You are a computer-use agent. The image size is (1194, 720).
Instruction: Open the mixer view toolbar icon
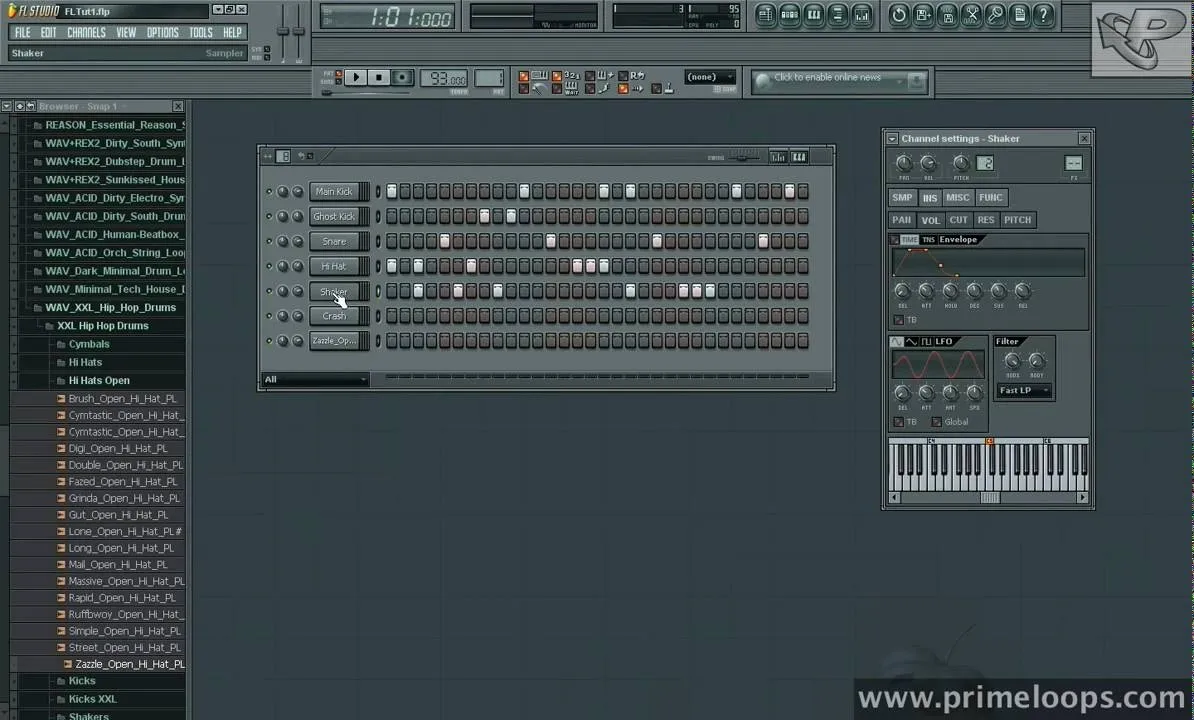862,14
